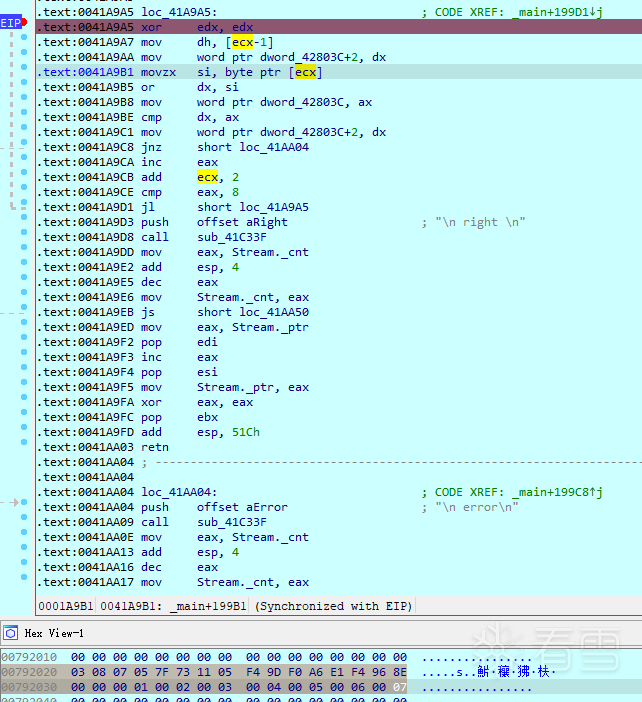Select 'pop esi' at 0041A9F4
Screen dimensions: 642x702
[180, 372]
